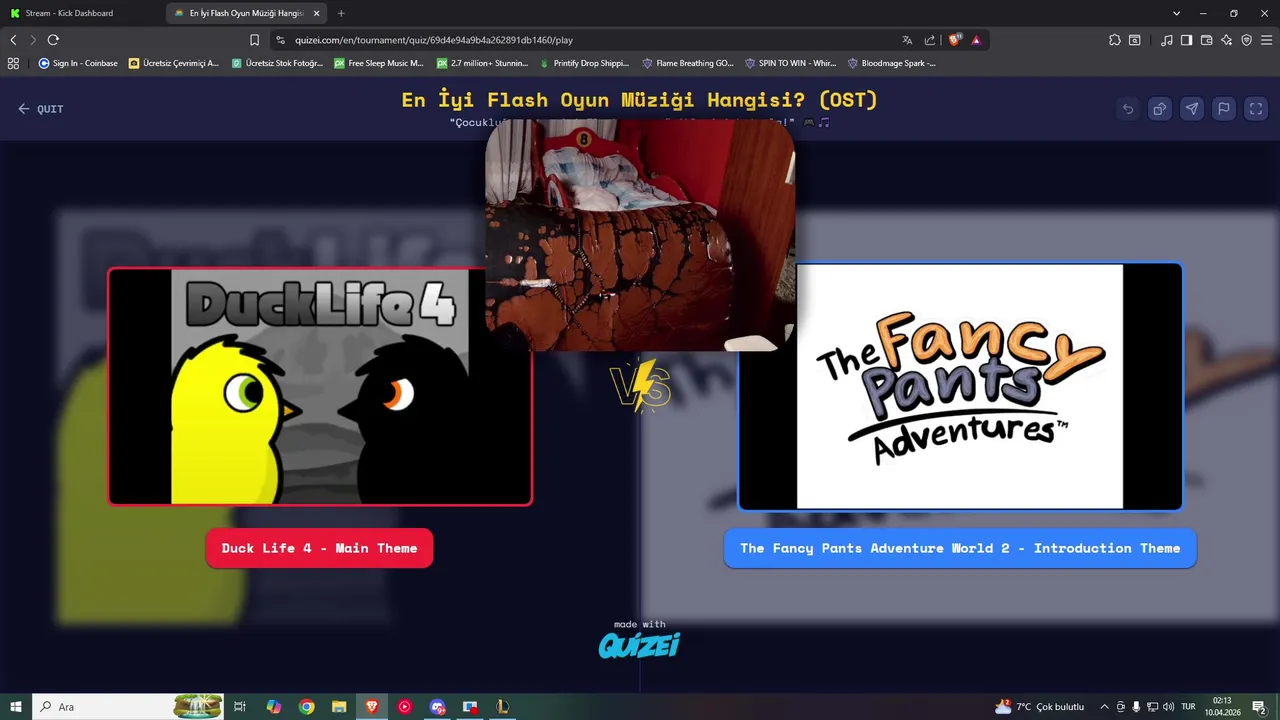This screenshot has height=720, width=1280.
Task: Click the browser share page icon
Action: (930, 40)
